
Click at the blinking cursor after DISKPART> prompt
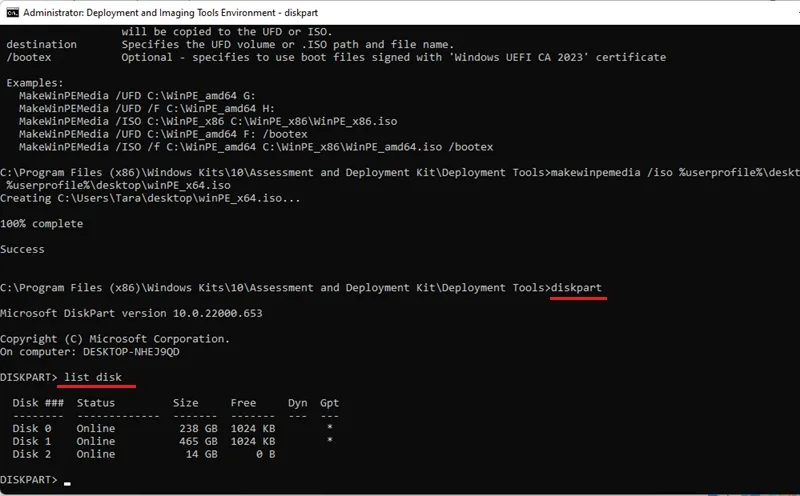[67, 483]
